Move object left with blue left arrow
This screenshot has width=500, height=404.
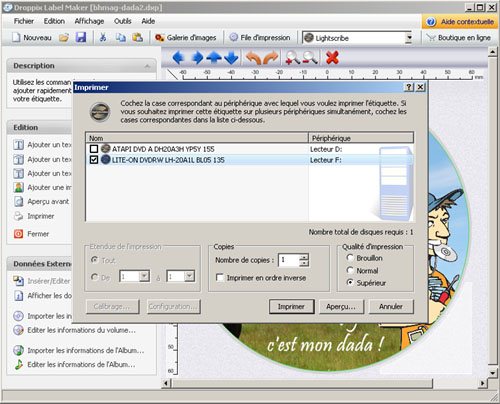(178, 58)
